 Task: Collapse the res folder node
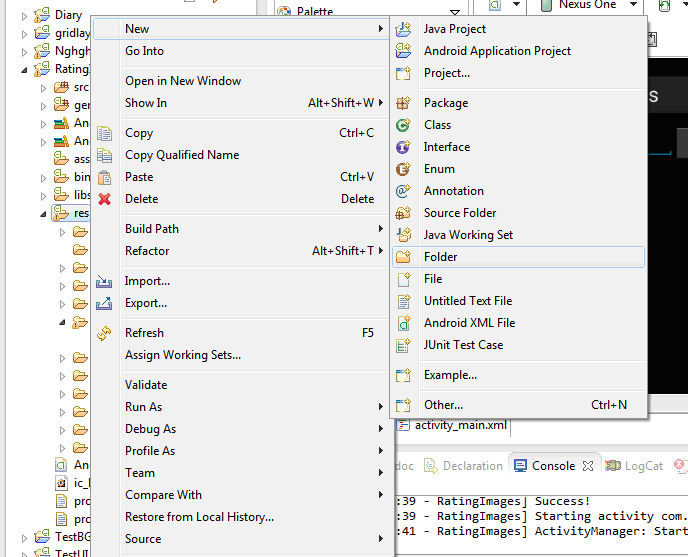click(x=43, y=214)
